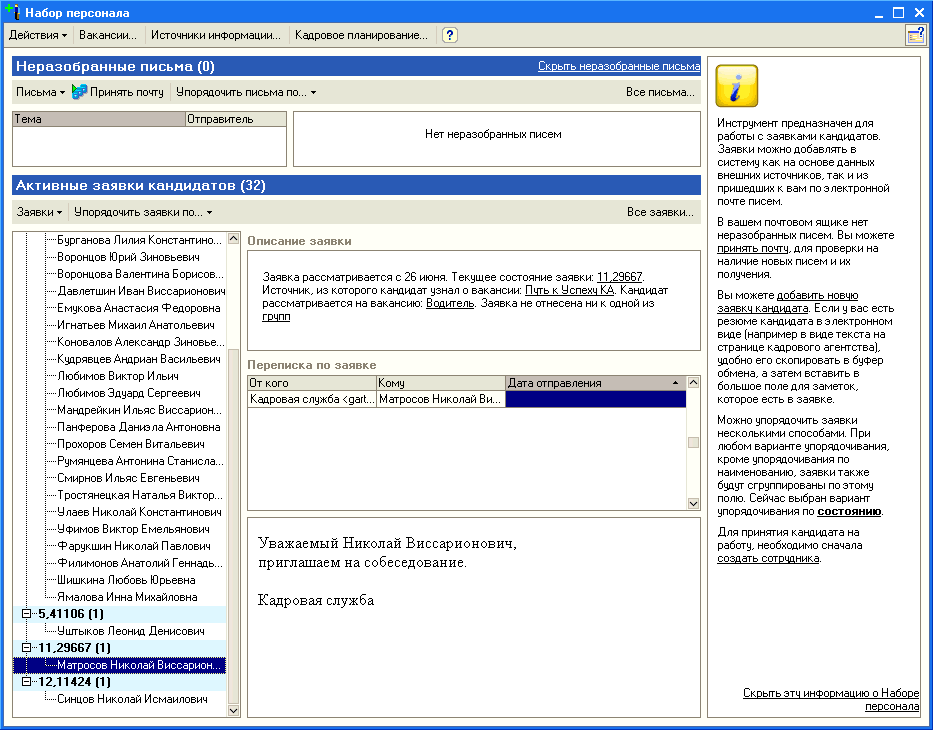Viewport: 933px width, 730px height.
Task: Click the top-right panel info toggle icon
Action: pyautogui.click(x=916, y=35)
